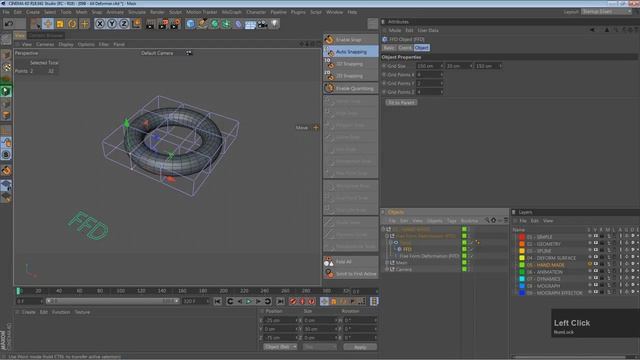Click the play forward button
640x360 pixels.
[x=249, y=301]
